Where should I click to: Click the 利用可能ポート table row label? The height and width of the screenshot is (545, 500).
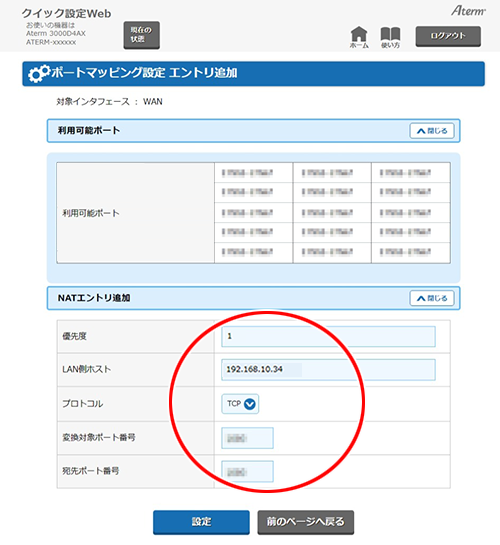pos(91,213)
